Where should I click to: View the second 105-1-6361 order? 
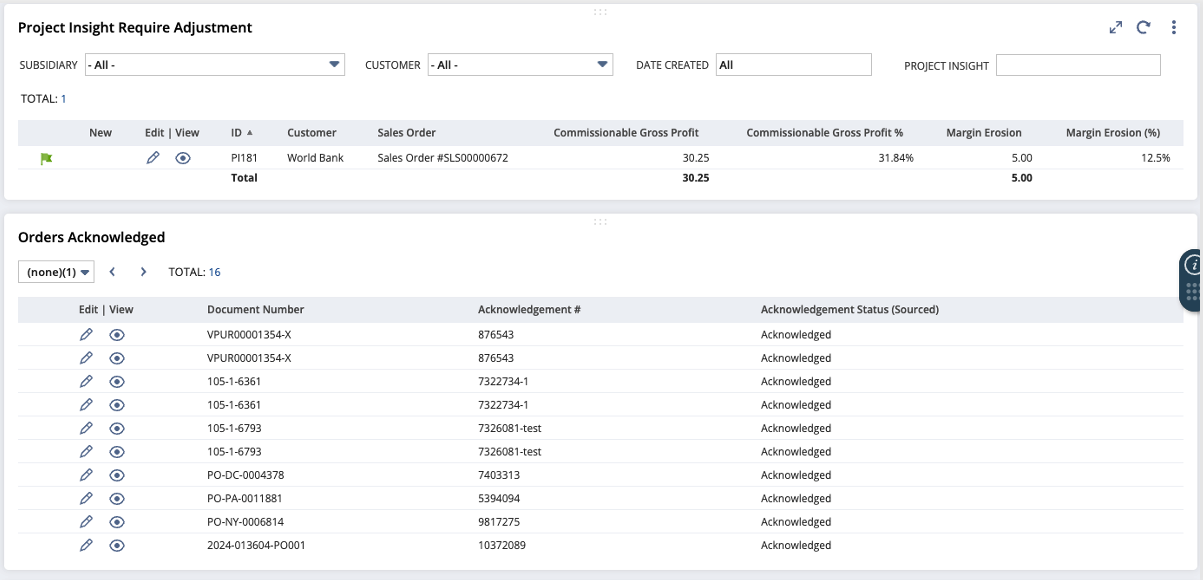tap(117, 405)
